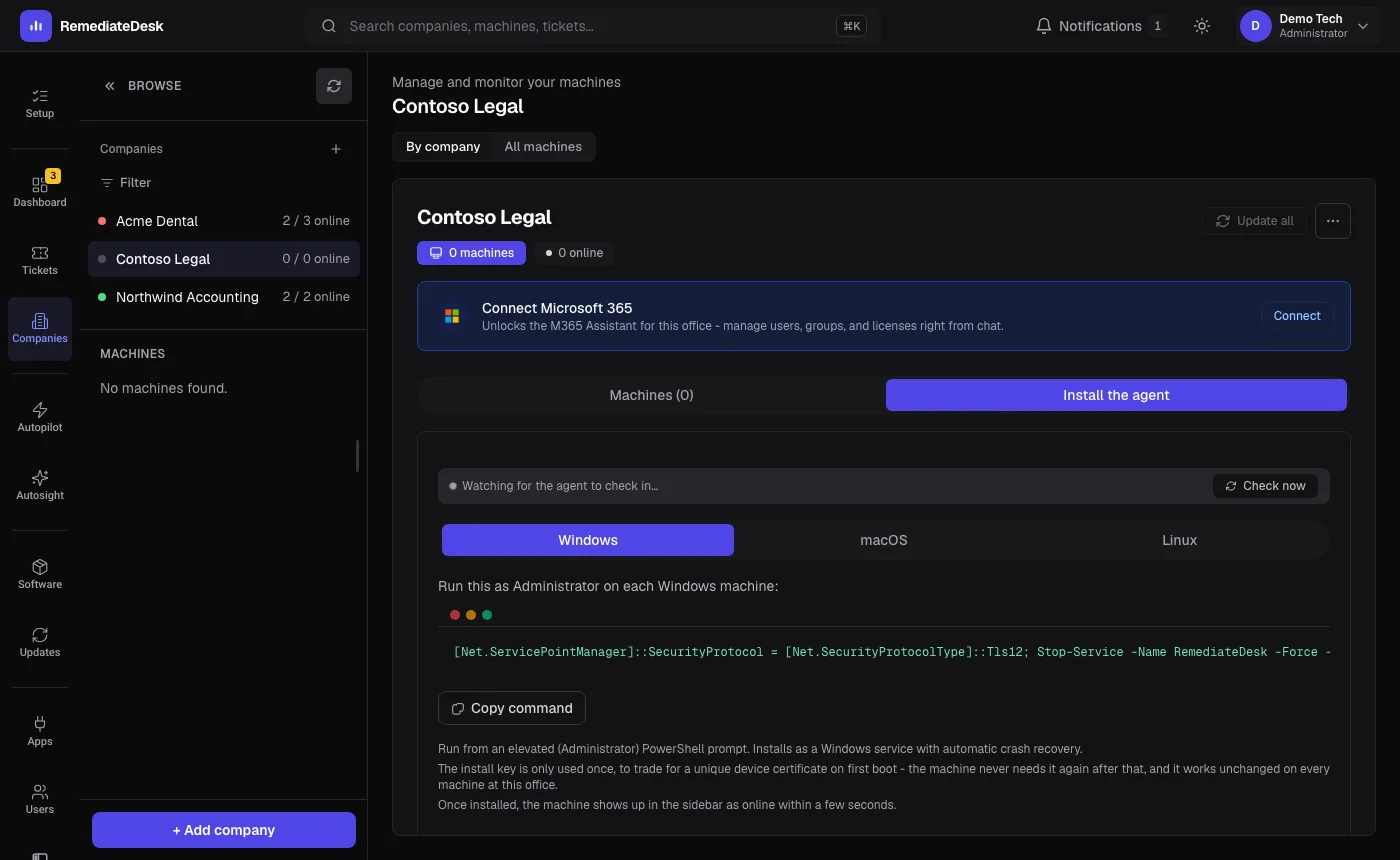Select the Install the agent tab
The image size is (1400, 860).
(x=1116, y=395)
